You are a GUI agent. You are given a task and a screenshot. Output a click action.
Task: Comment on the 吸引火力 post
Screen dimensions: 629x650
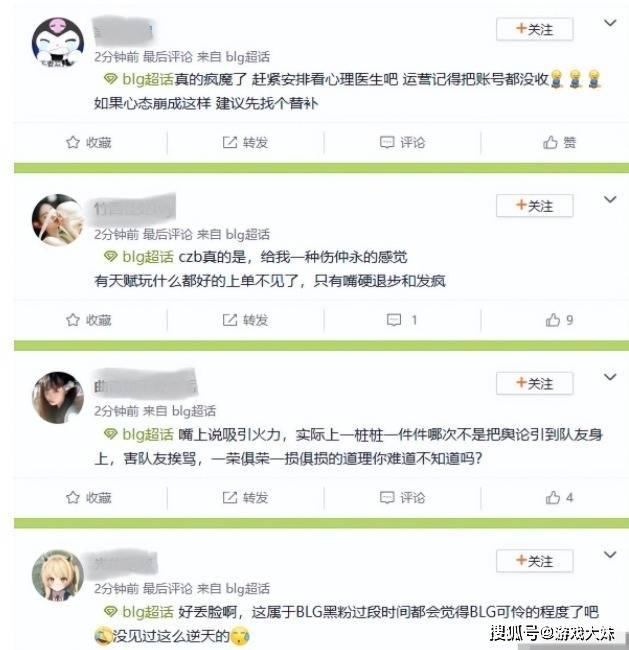tap(403, 497)
